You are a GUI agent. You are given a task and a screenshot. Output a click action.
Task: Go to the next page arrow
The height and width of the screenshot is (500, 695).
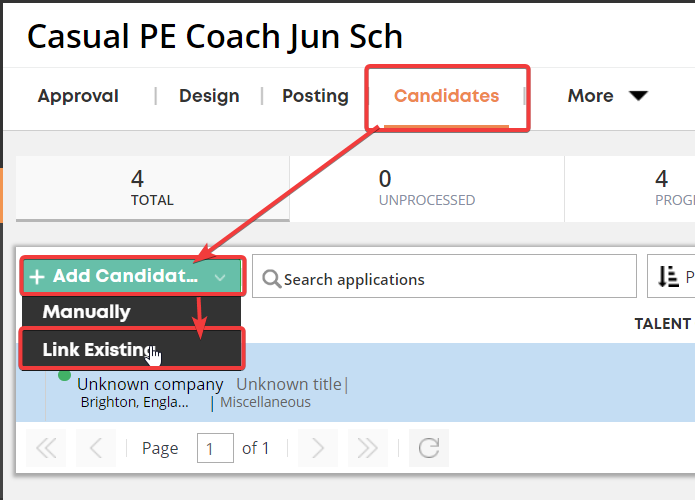[318, 448]
